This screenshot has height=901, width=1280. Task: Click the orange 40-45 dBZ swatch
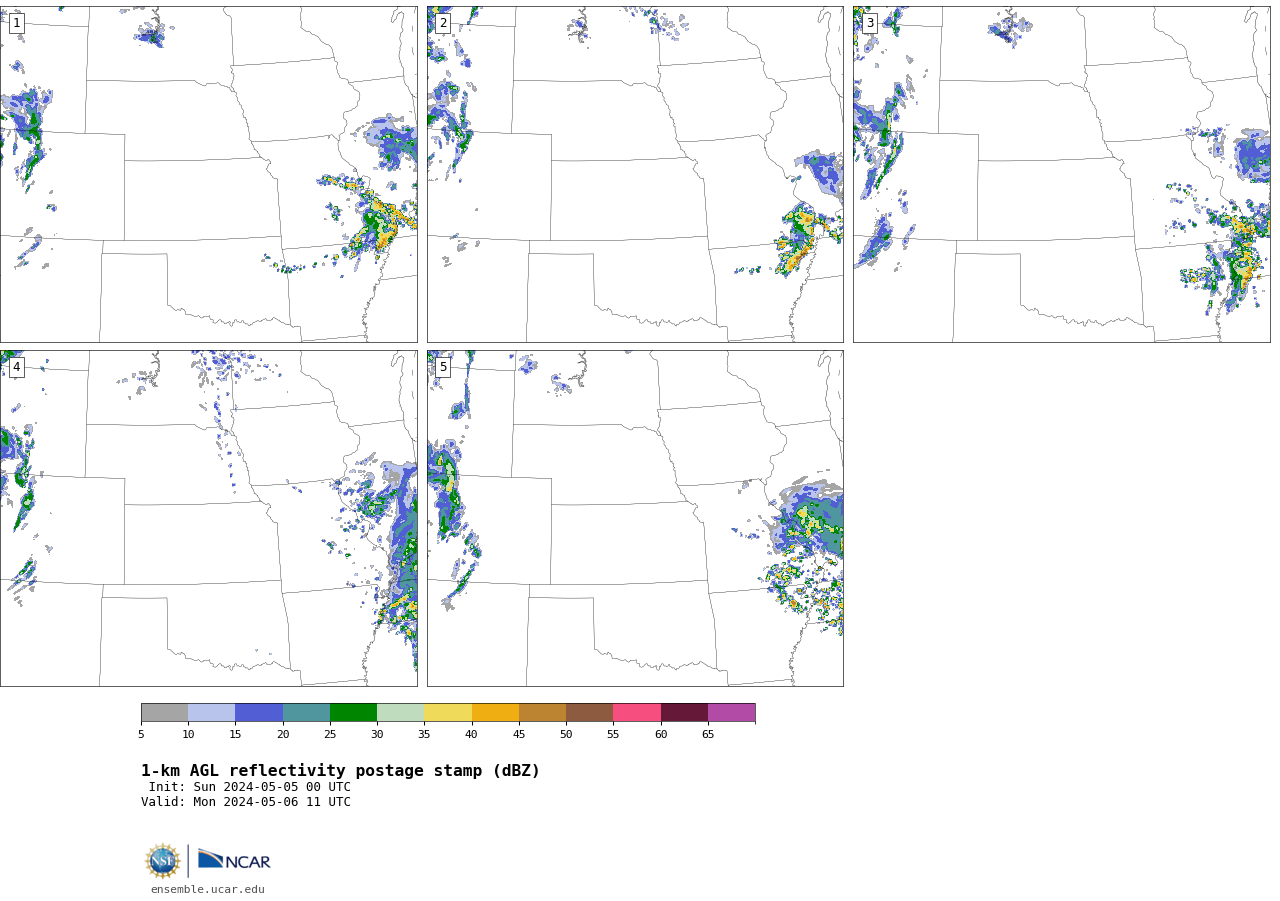[x=495, y=712]
